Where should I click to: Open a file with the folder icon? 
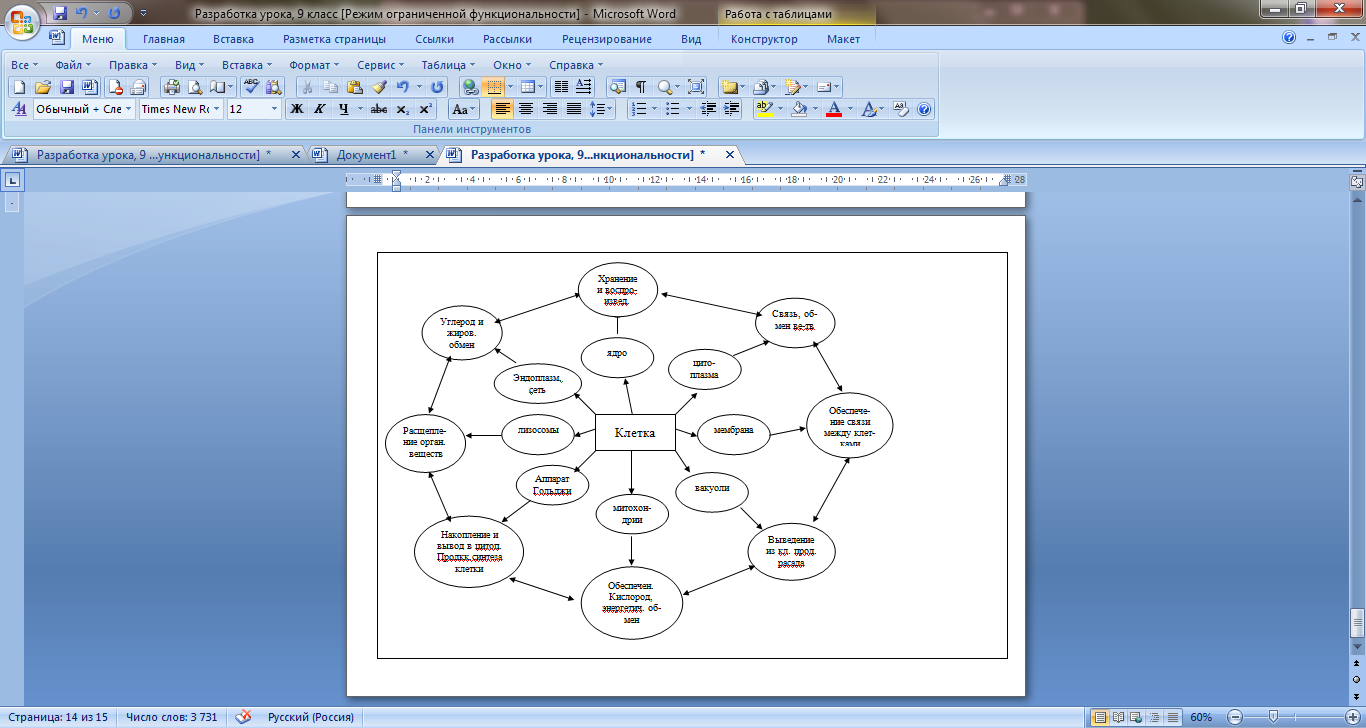click(x=42, y=87)
